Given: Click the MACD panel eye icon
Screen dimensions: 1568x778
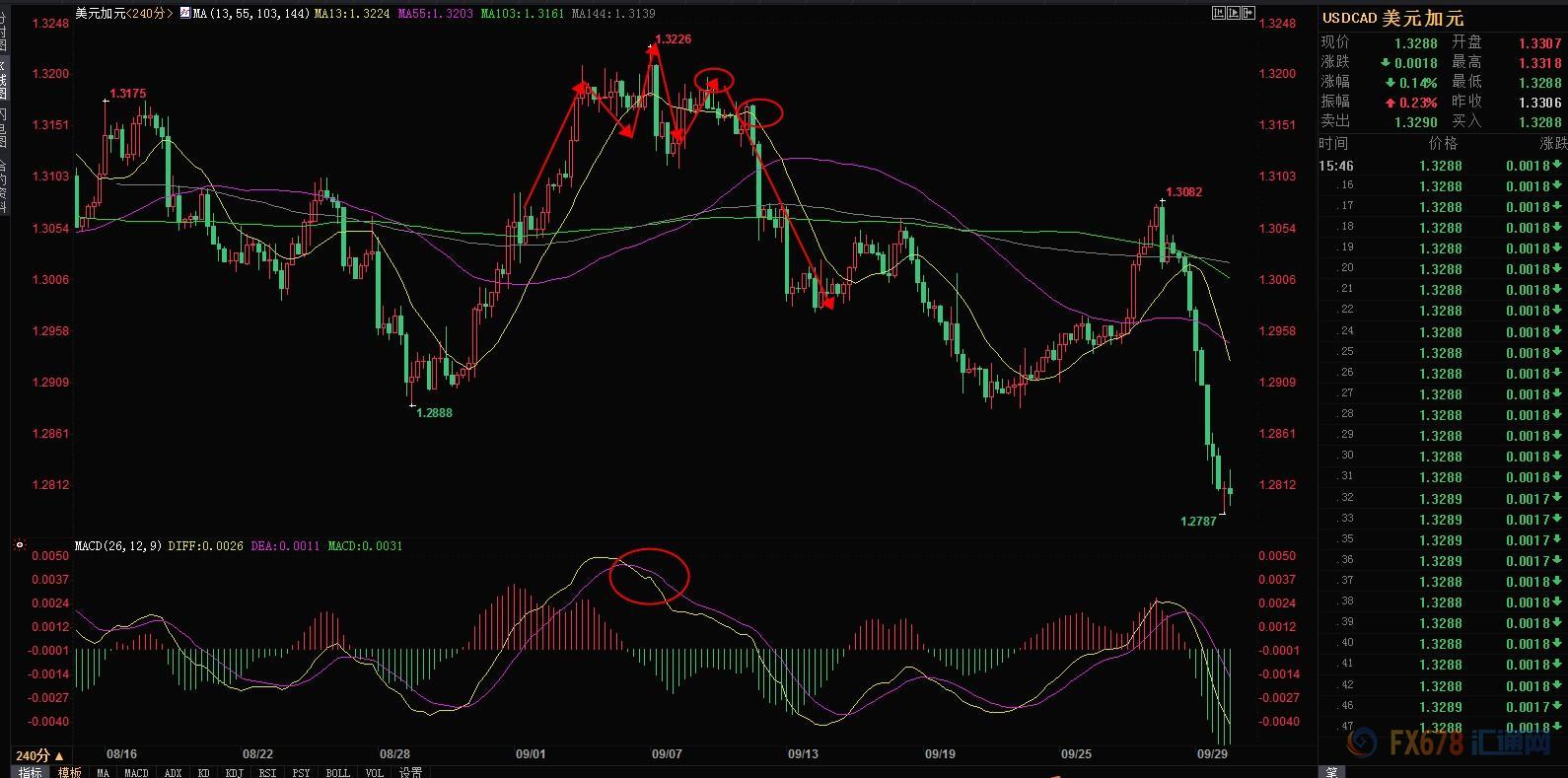Looking at the screenshot, I should point(19,544).
